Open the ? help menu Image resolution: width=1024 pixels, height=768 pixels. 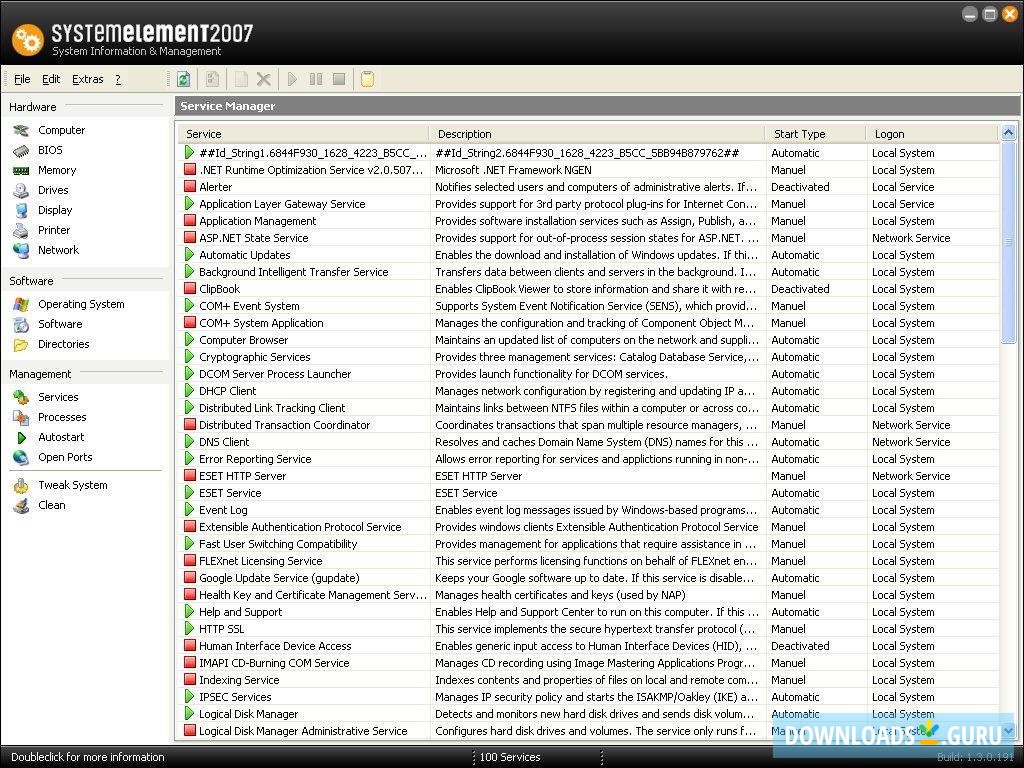(x=118, y=79)
